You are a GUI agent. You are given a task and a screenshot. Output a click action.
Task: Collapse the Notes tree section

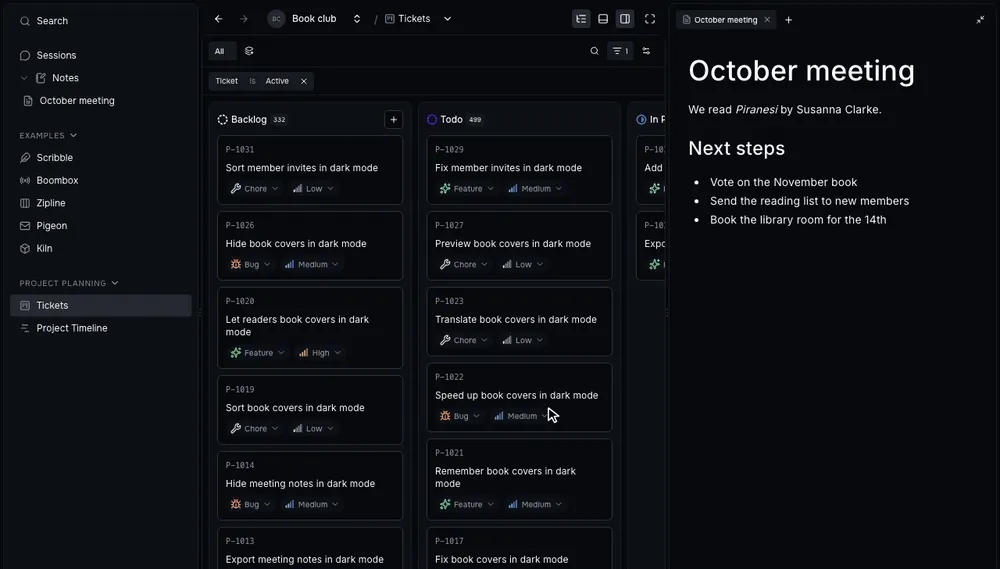coord(24,78)
